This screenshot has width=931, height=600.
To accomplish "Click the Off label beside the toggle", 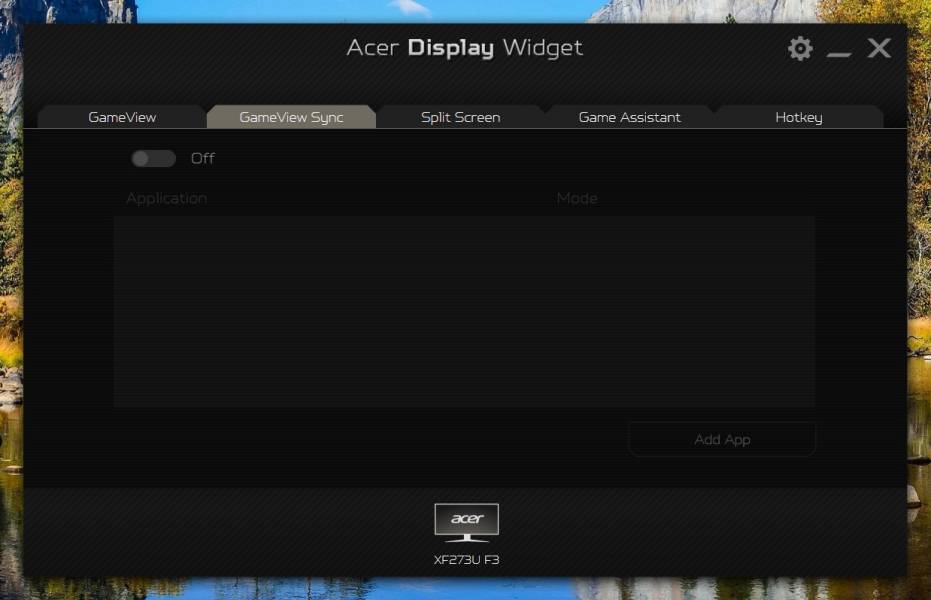I will (203, 158).
